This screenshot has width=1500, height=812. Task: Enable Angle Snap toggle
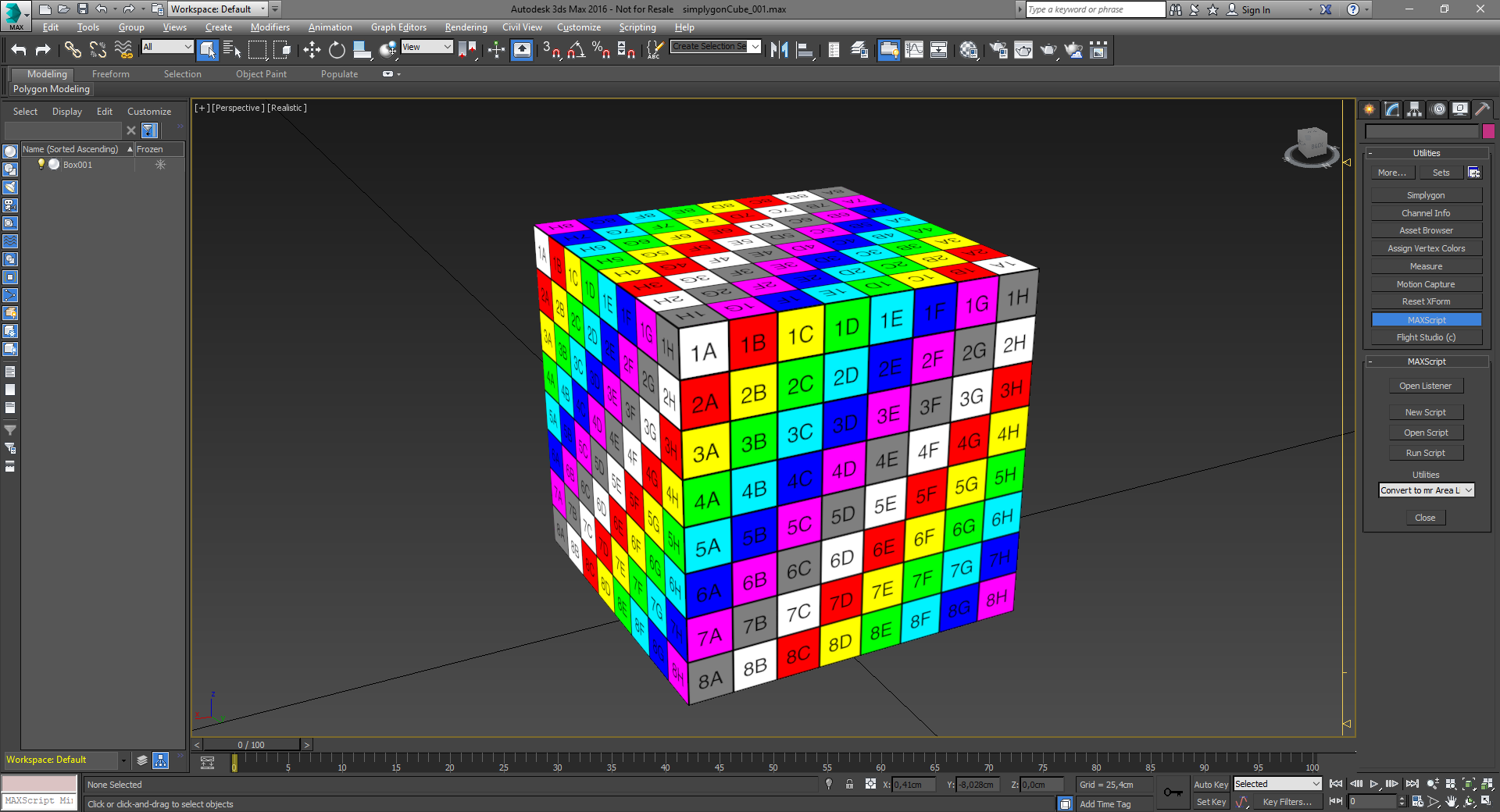[576, 49]
